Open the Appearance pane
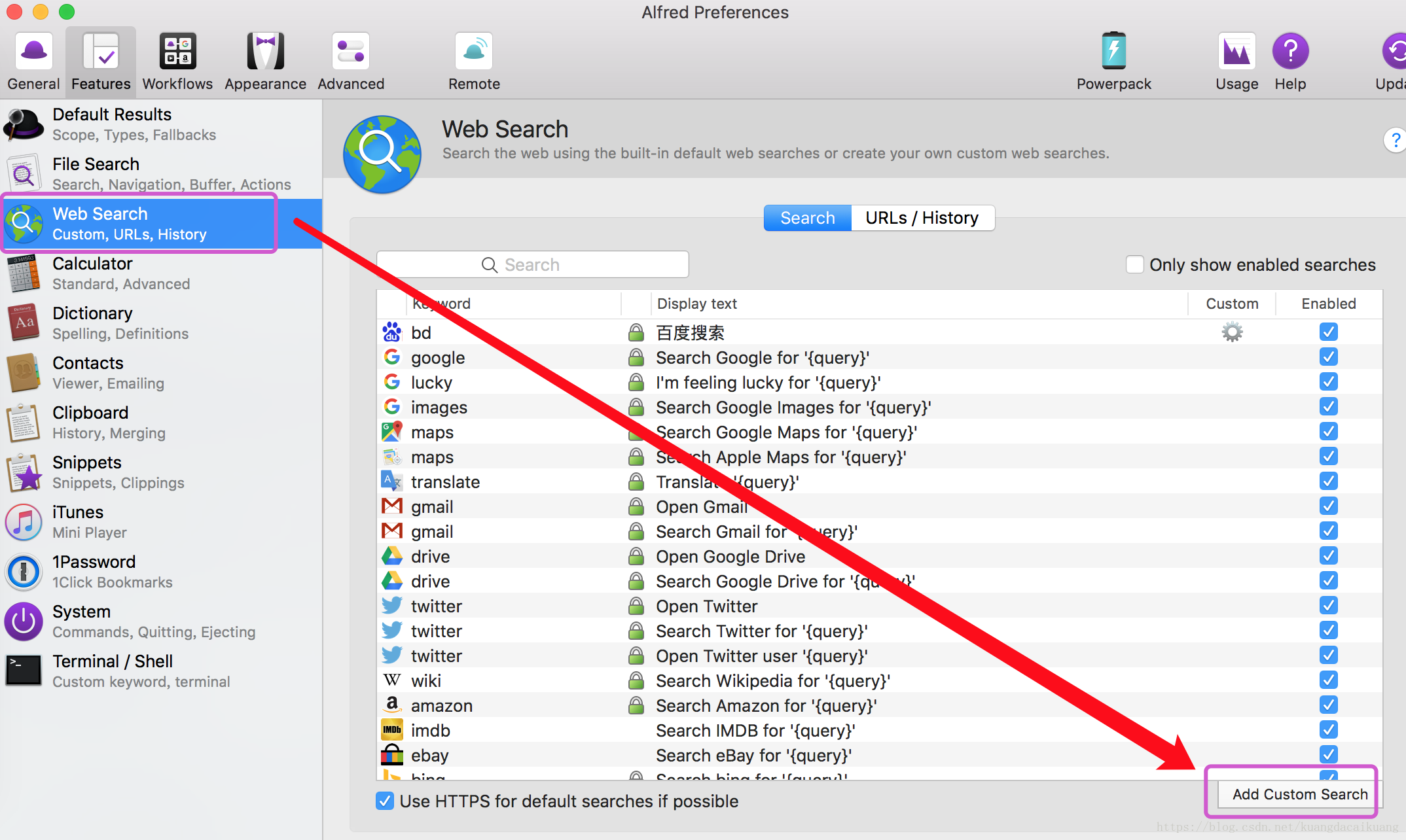 [265, 61]
